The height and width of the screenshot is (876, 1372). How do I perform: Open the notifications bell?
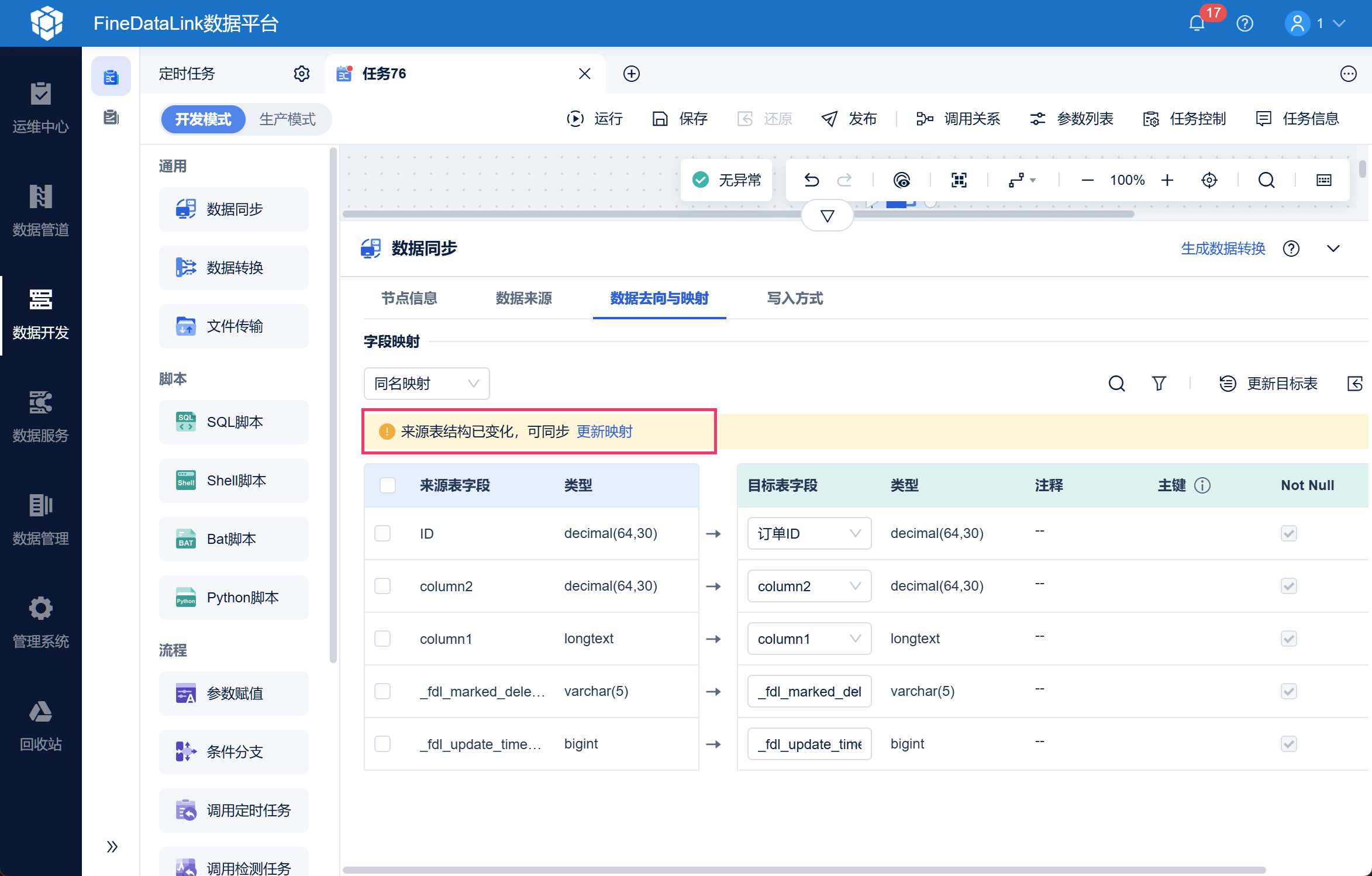coord(1197,23)
